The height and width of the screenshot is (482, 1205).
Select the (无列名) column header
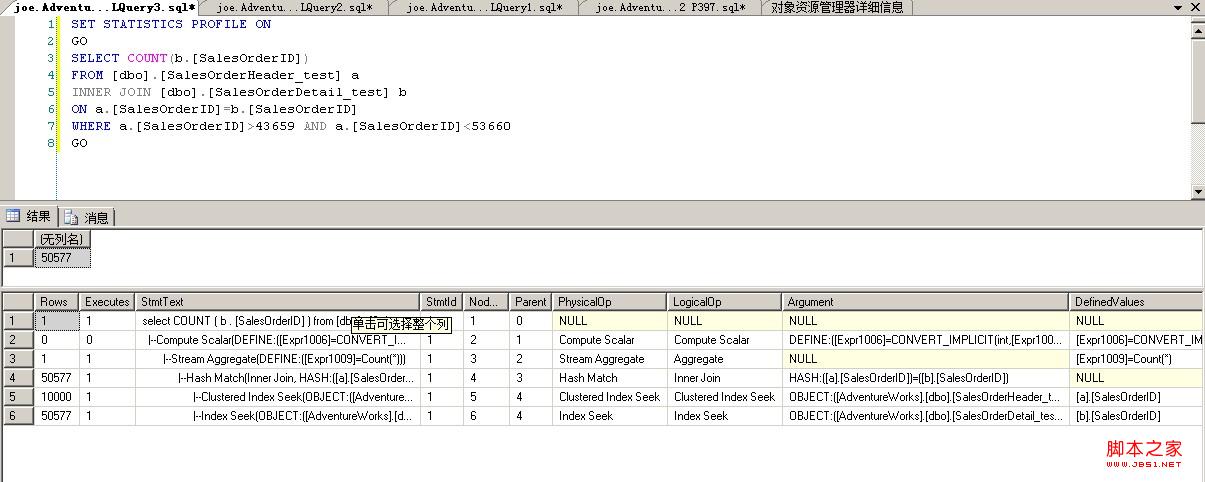pos(62,238)
